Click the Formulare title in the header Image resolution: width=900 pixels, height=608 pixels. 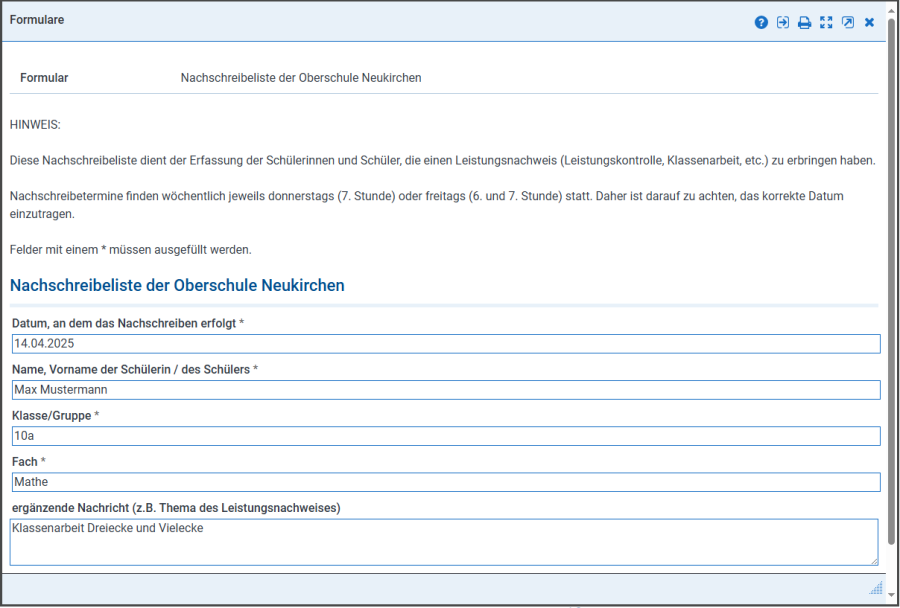[x=37, y=20]
